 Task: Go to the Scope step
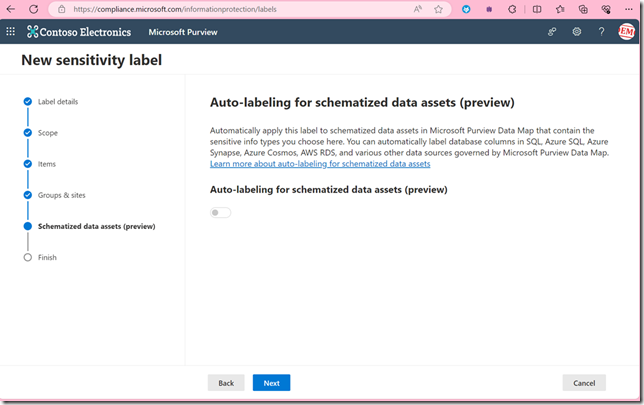(48, 133)
